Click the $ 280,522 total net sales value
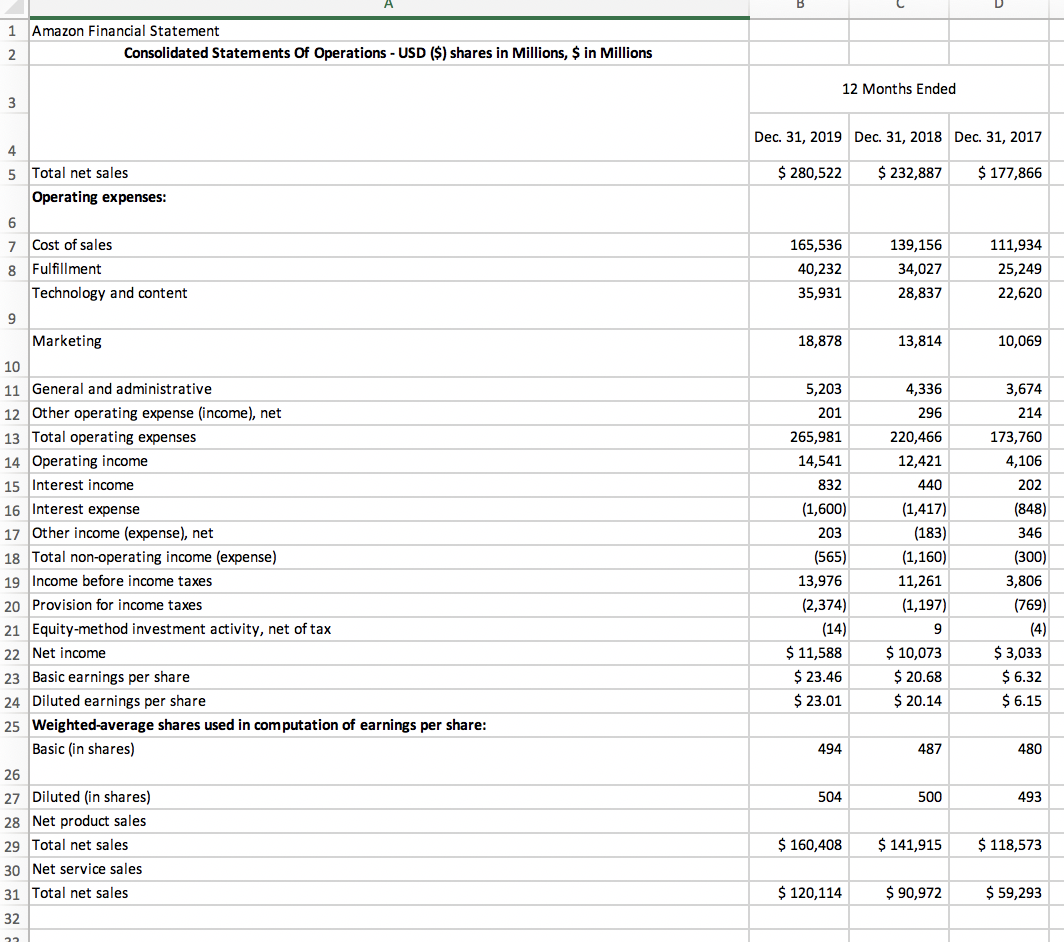Viewport: 1064px width, 942px height. click(810, 173)
